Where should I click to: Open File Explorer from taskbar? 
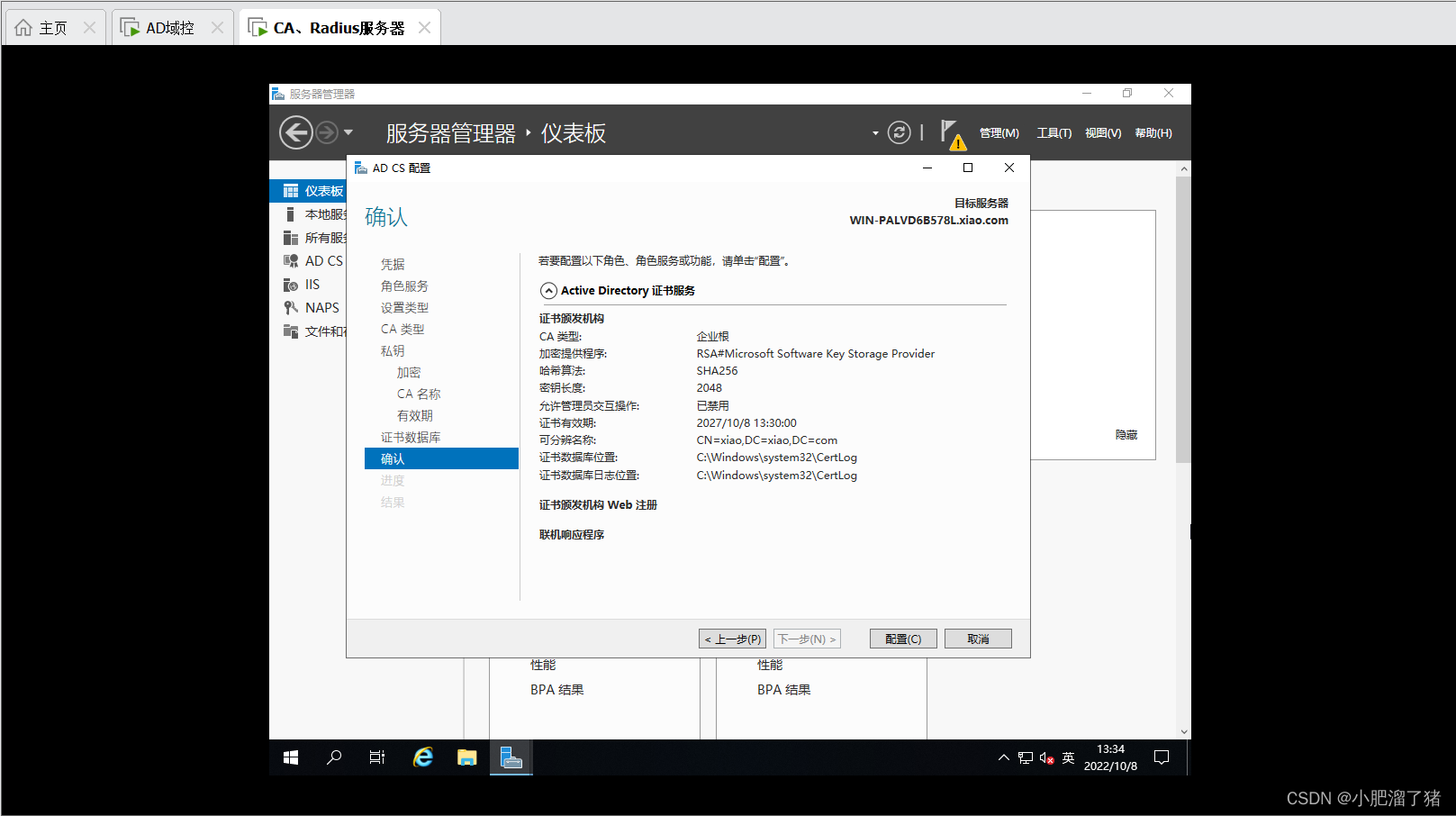click(466, 757)
